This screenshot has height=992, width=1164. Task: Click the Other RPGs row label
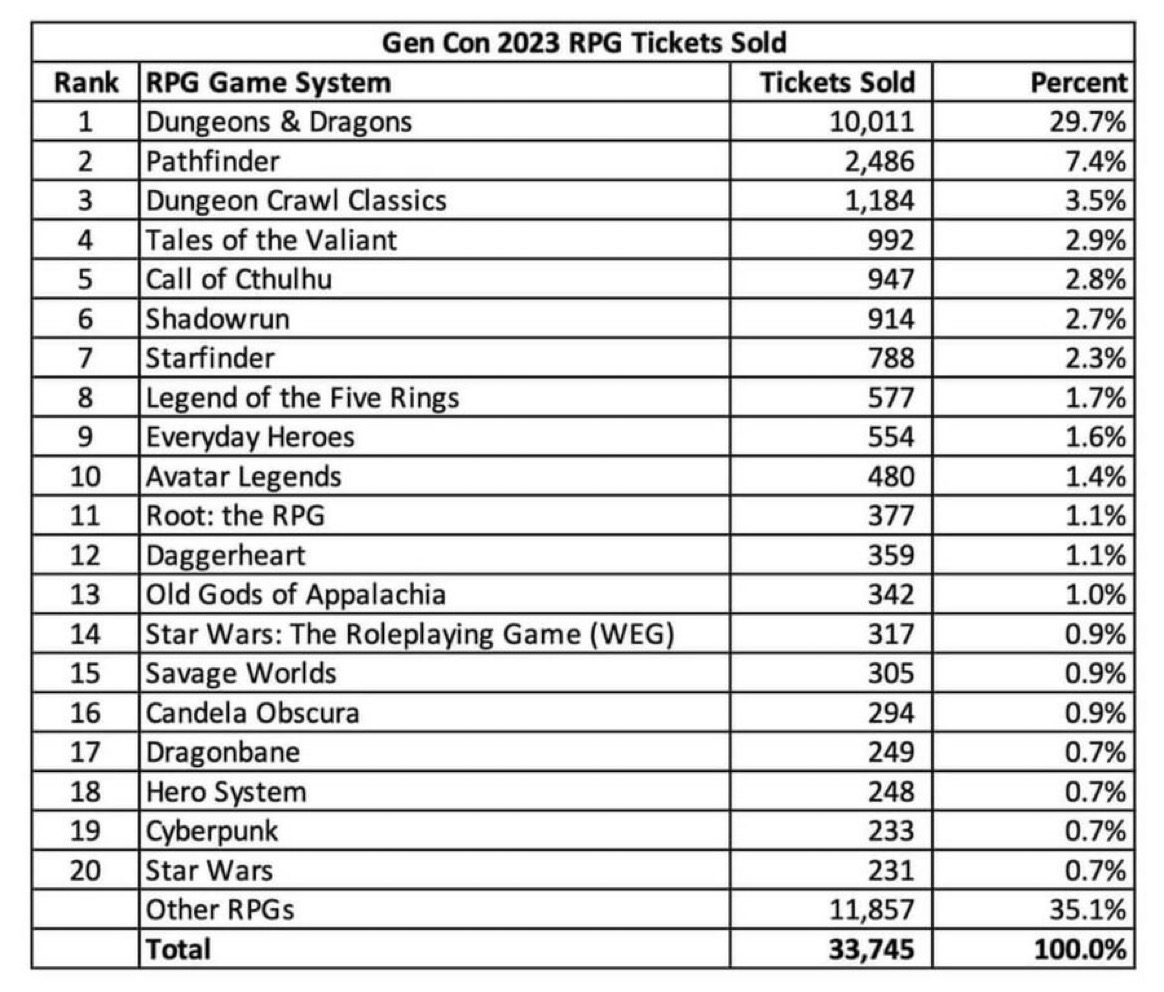pyautogui.click(x=220, y=910)
